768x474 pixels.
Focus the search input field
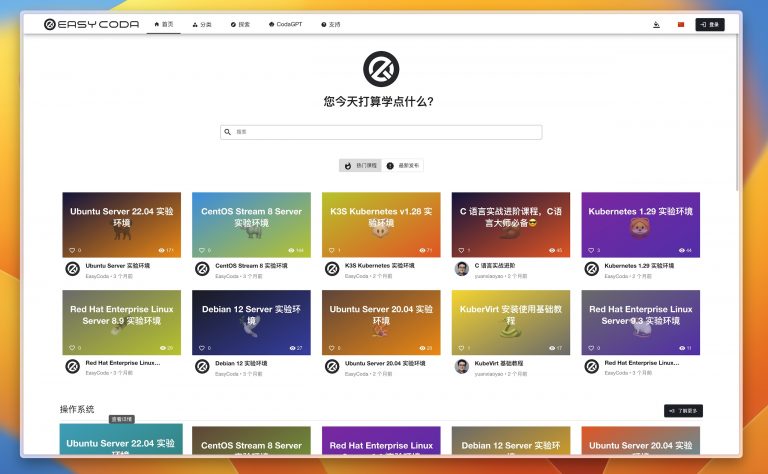pos(381,132)
